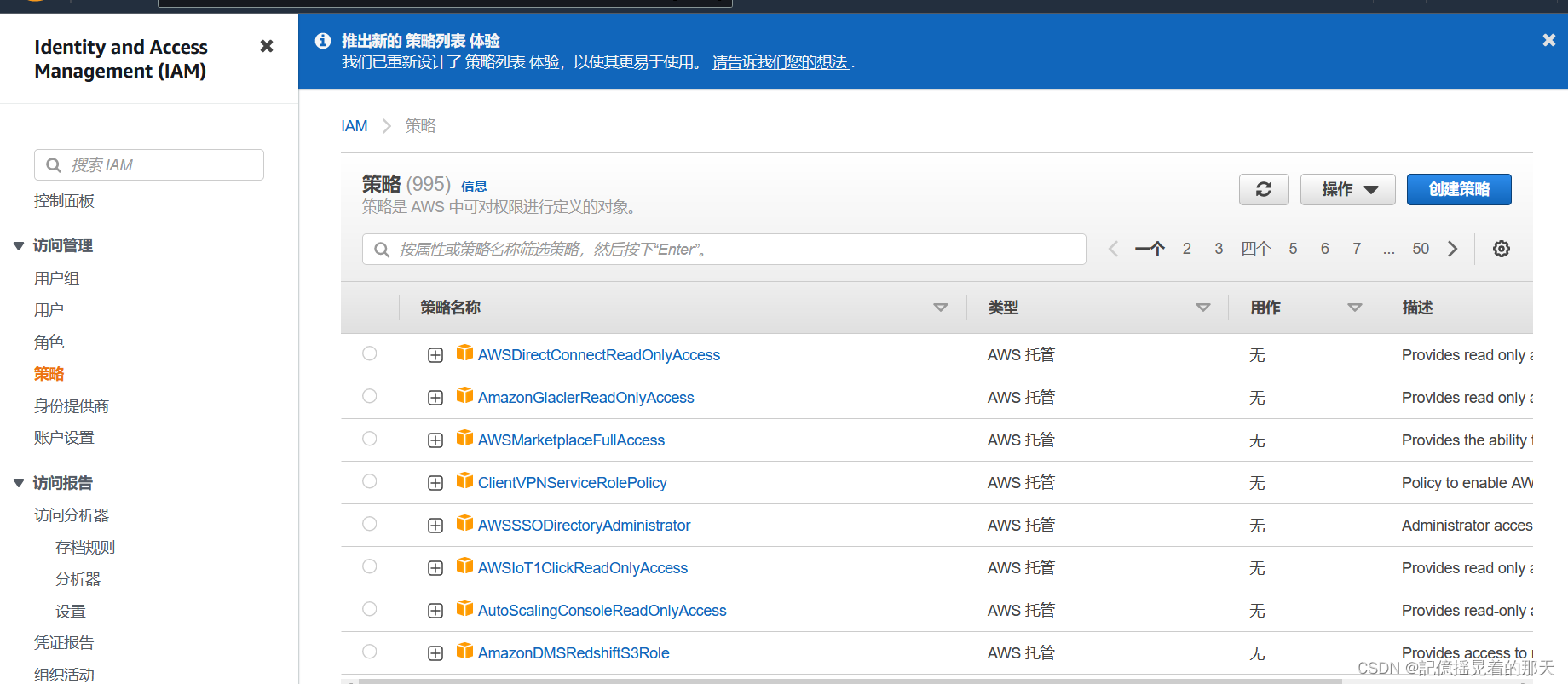Image resolution: width=1568 pixels, height=684 pixels.
Task: Open 账户设置 in sidebar
Action: (64, 438)
